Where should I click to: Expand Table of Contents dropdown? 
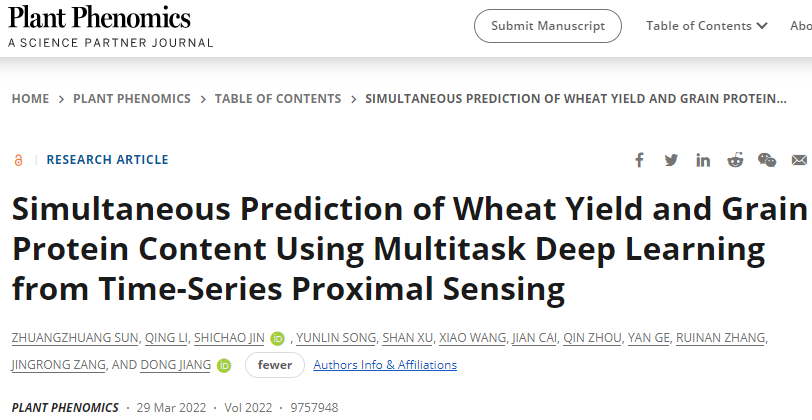coord(706,26)
